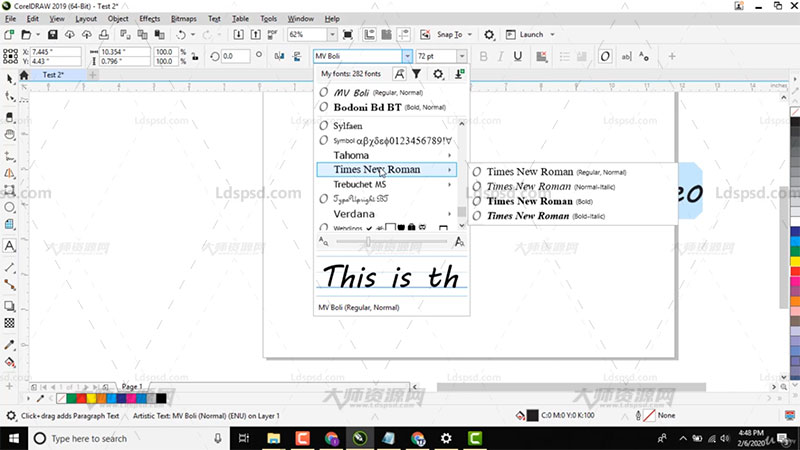Open the File menu
Image resolution: width=800 pixels, height=450 pixels.
click(10, 19)
